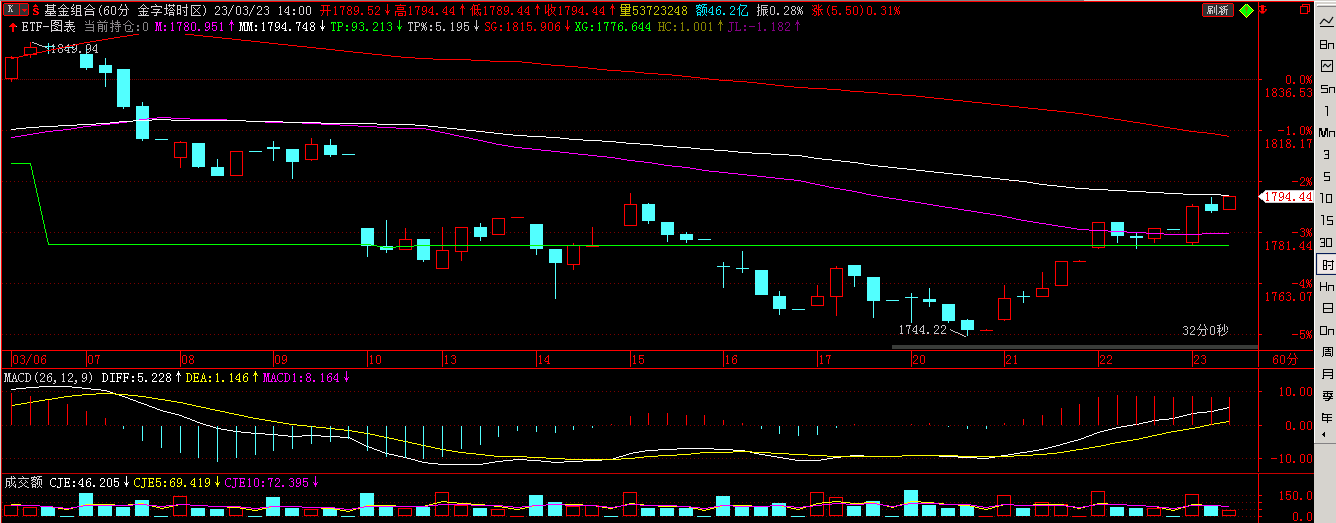Click the 1836.53 price axis label
Viewport: 1336px width, 523px height.
1288,92
